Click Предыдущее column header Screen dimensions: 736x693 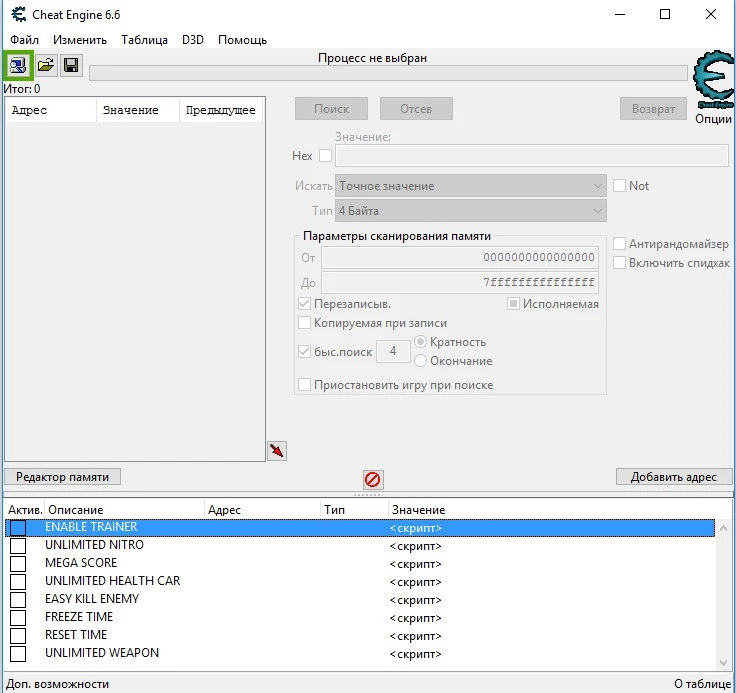[221, 110]
